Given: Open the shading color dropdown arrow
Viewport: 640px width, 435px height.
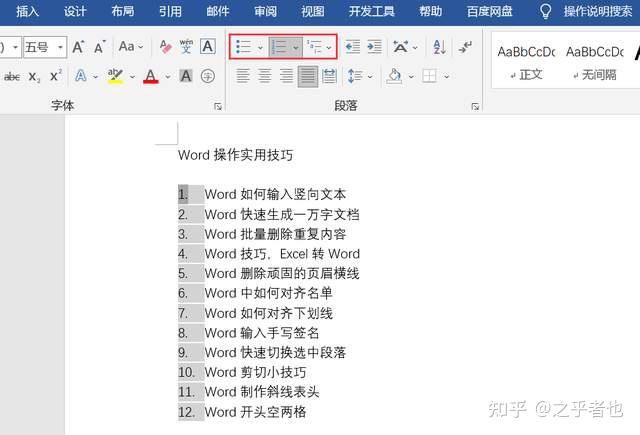Looking at the screenshot, I should click(x=411, y=76).
